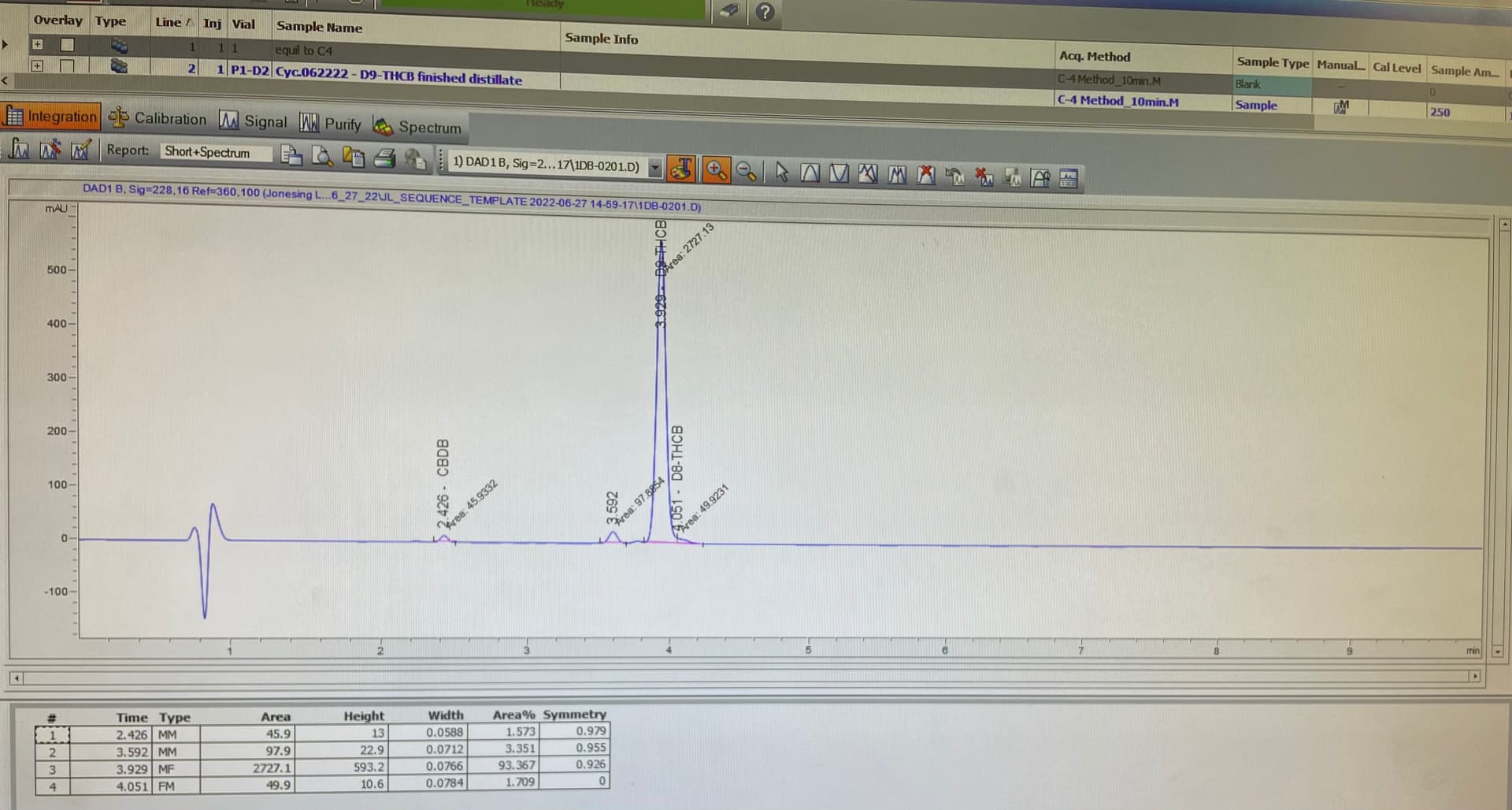The image size is (1512, 810).
Task: Click the chromatogram vertical scrollbar down arrow
Action: [1497, 652]
